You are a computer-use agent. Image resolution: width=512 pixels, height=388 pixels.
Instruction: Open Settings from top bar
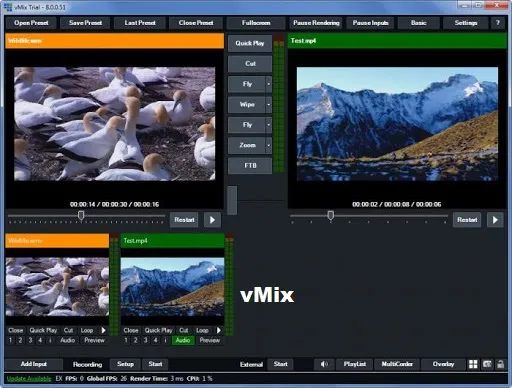point(466,23)
